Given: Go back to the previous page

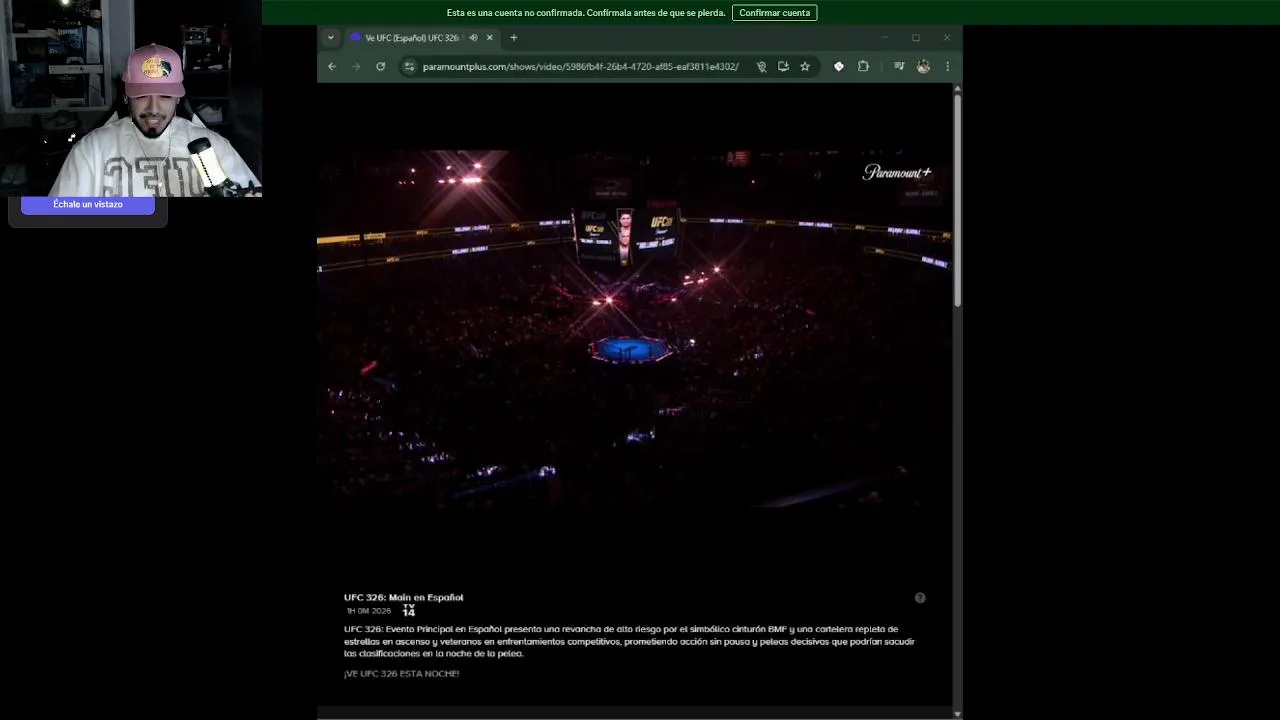Looking at the screenshot, I should pyautogui.click(x=332, y=66).
